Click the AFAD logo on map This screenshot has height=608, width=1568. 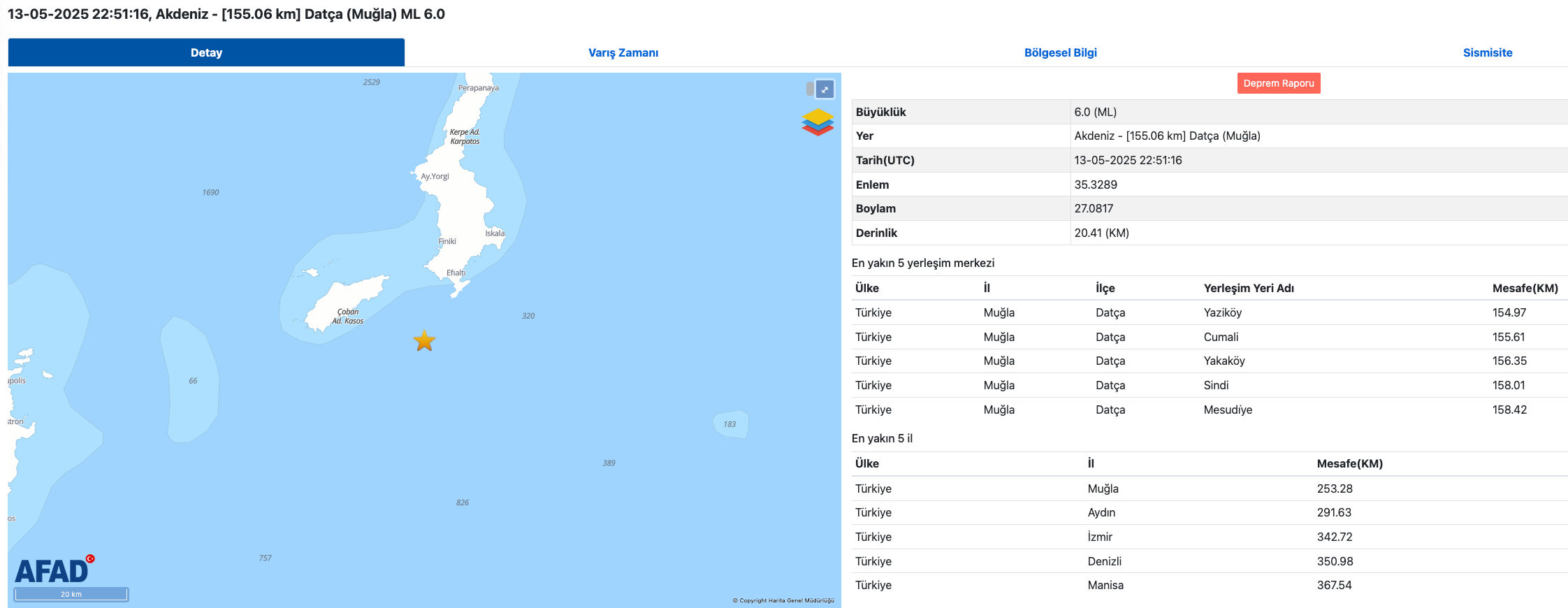click(x=52, y=572)
